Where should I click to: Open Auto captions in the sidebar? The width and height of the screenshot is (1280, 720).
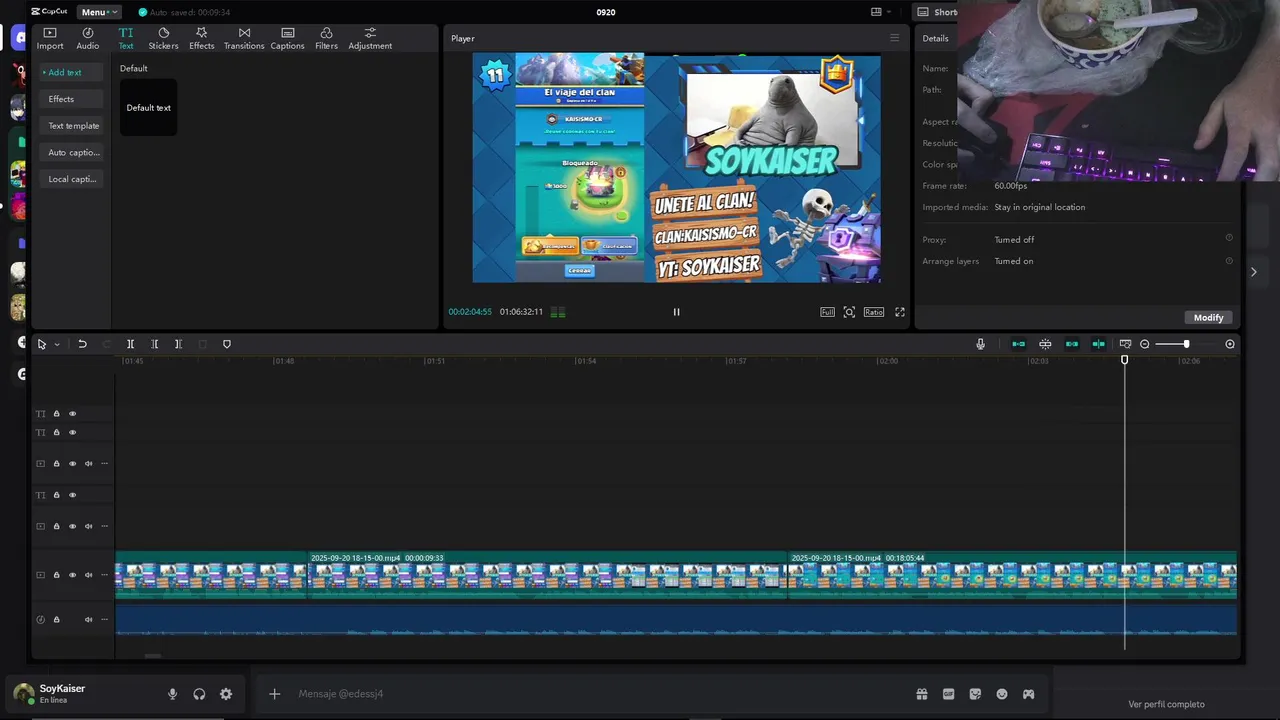tap(73, 153)
